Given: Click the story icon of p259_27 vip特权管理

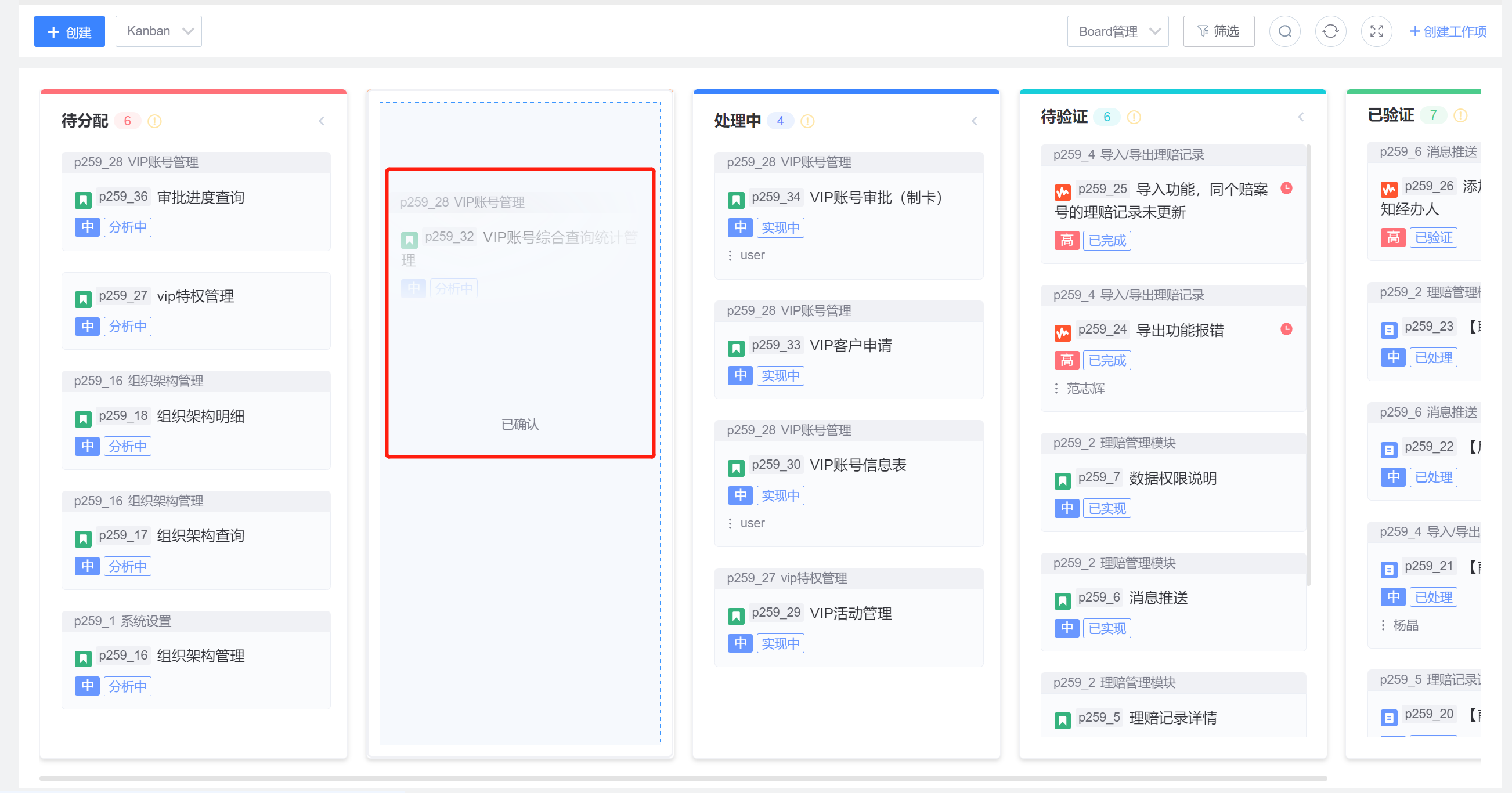Looking at the screenshot, I should pyautogui.click(x=84, y=299).
